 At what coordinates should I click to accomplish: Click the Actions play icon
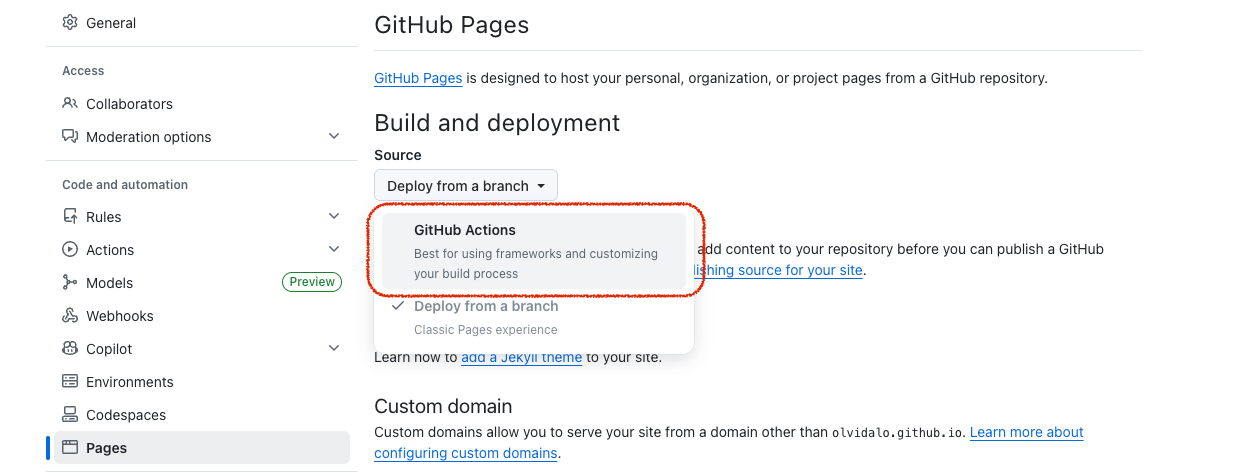tap(70, 250)
